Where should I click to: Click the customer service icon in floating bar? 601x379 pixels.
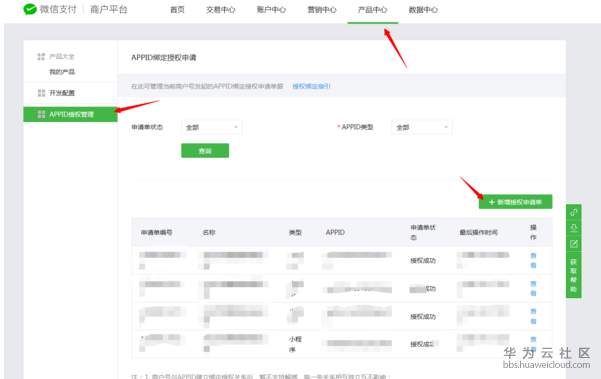[573, 228]
